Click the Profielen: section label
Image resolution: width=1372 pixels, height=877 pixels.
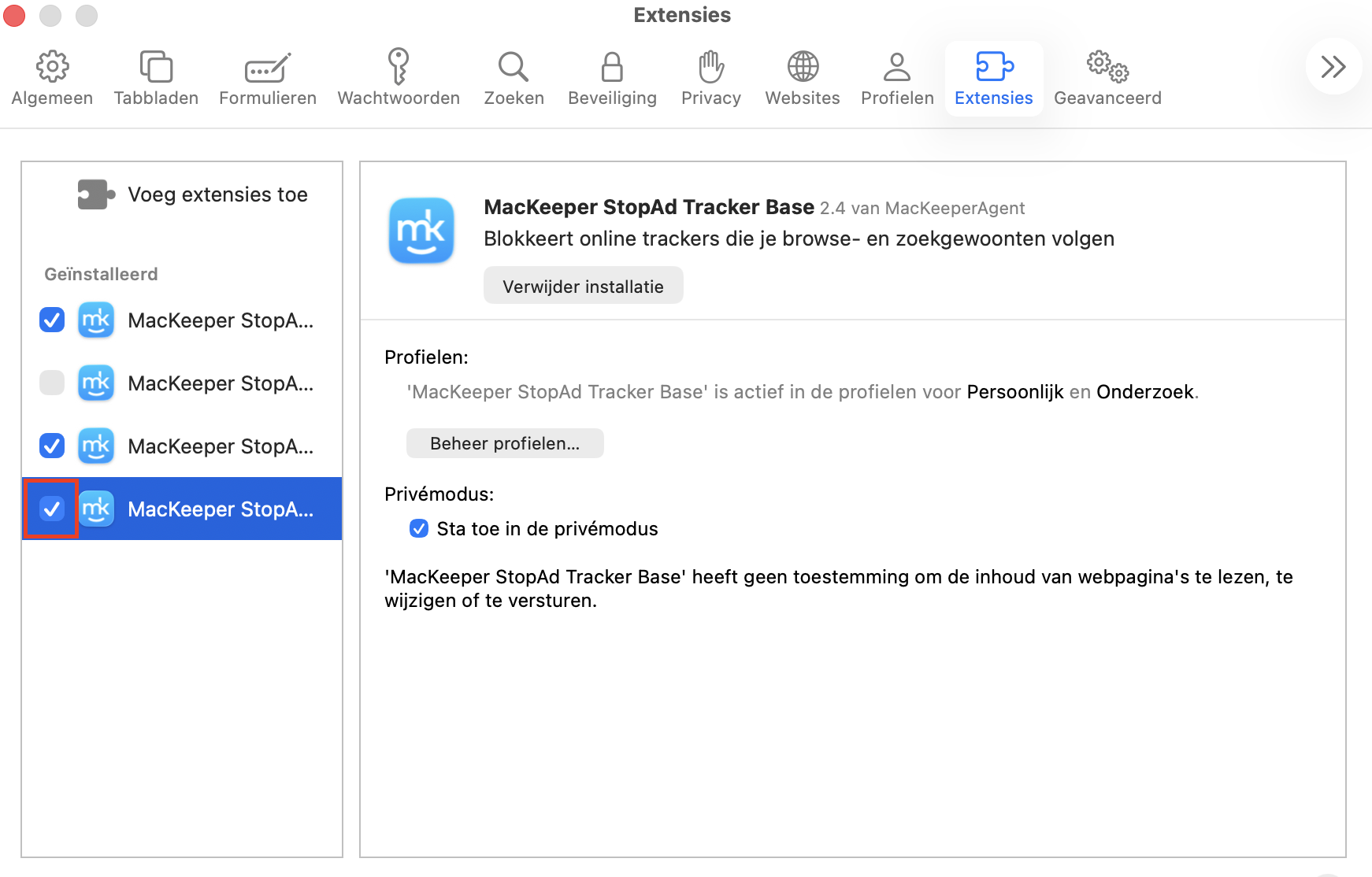point(426,357)
